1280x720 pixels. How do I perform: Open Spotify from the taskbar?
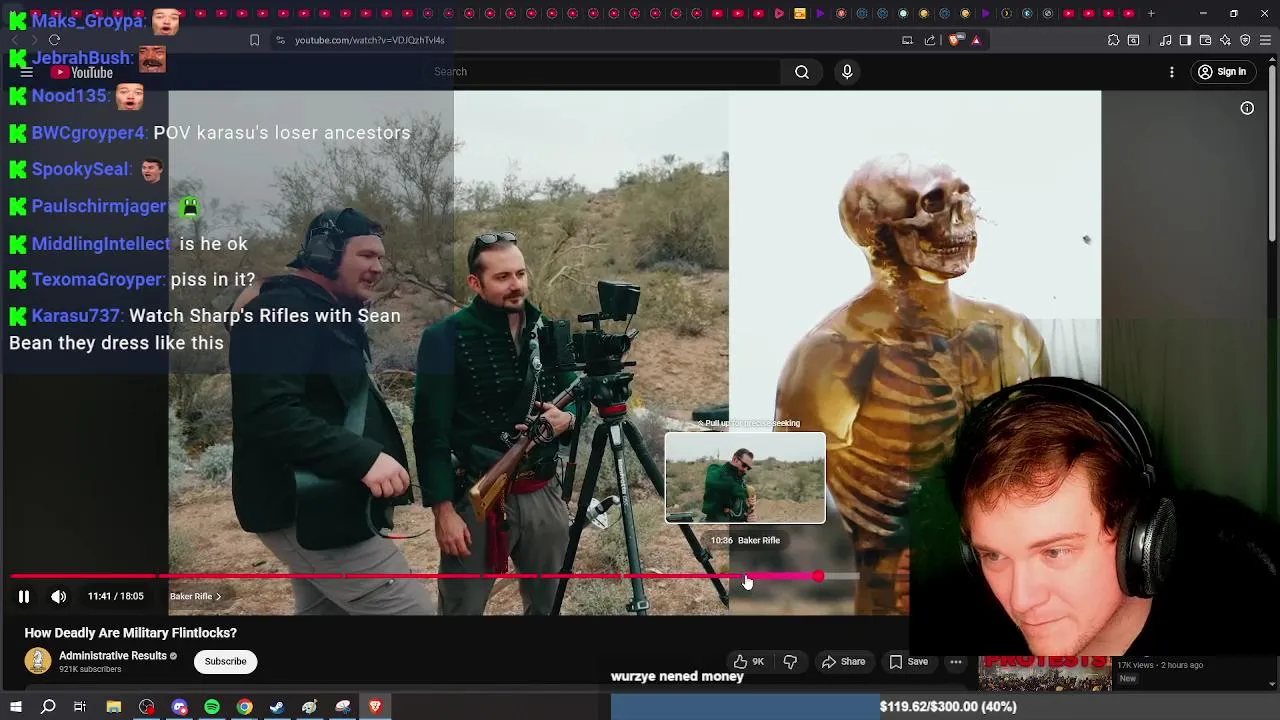tap(212, 707)
